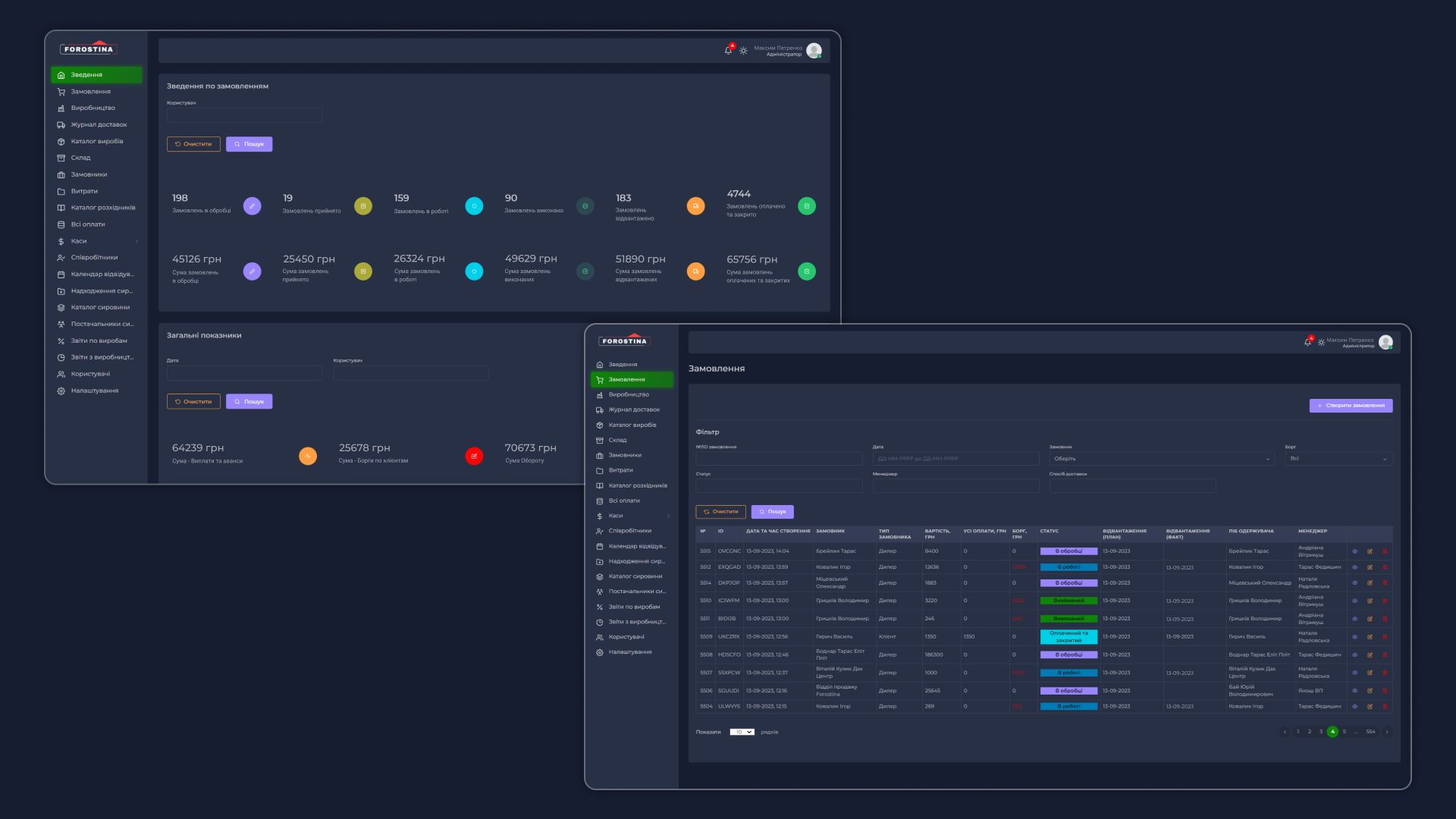This screenshot has width=1456, height=819.
Task: Delete order 5515 with trash icon
Action: pyautogui.click(x=1385, y=551)
